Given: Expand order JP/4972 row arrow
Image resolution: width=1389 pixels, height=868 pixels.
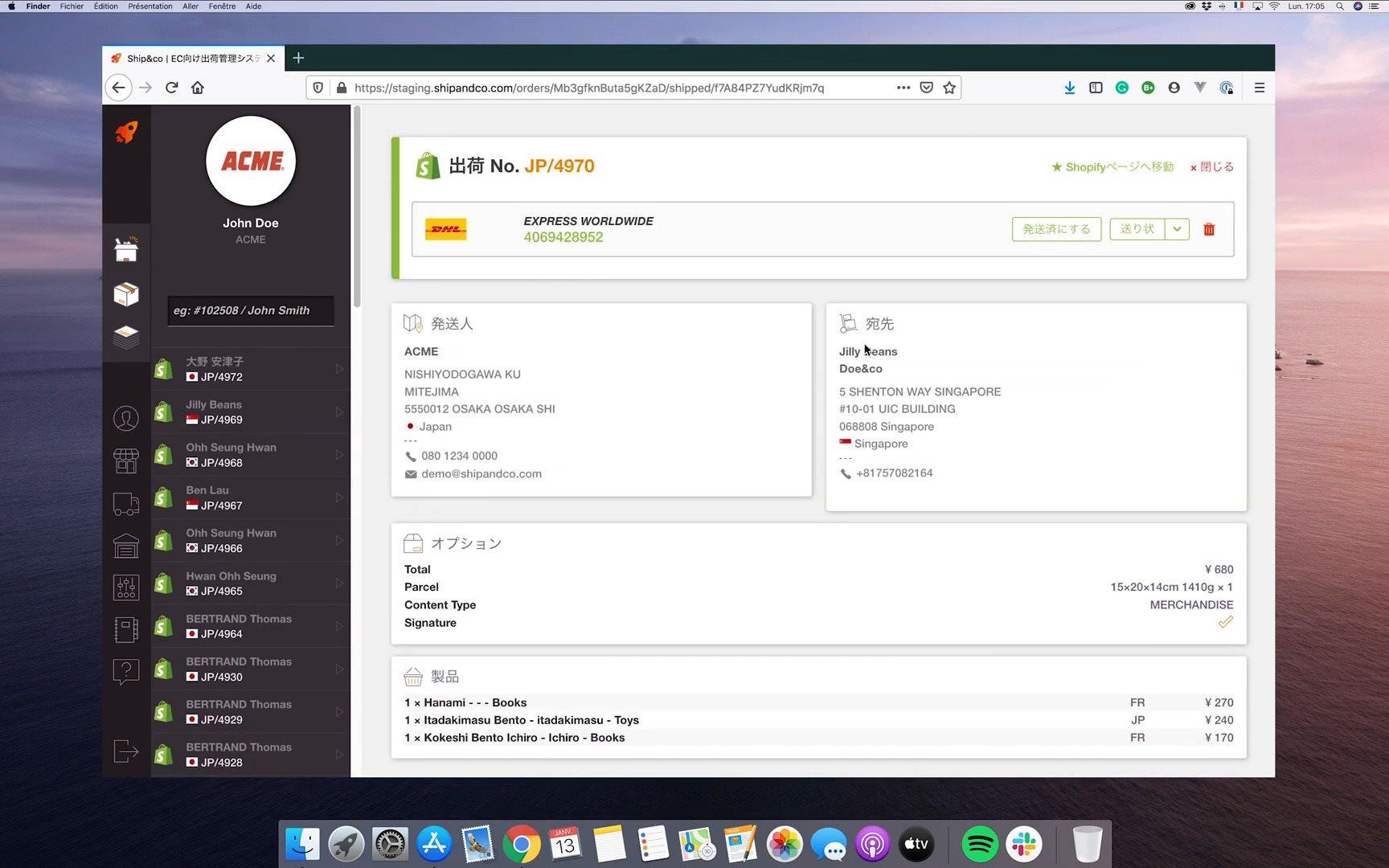Looking at the screenshot, I should [x=339, y=369].
